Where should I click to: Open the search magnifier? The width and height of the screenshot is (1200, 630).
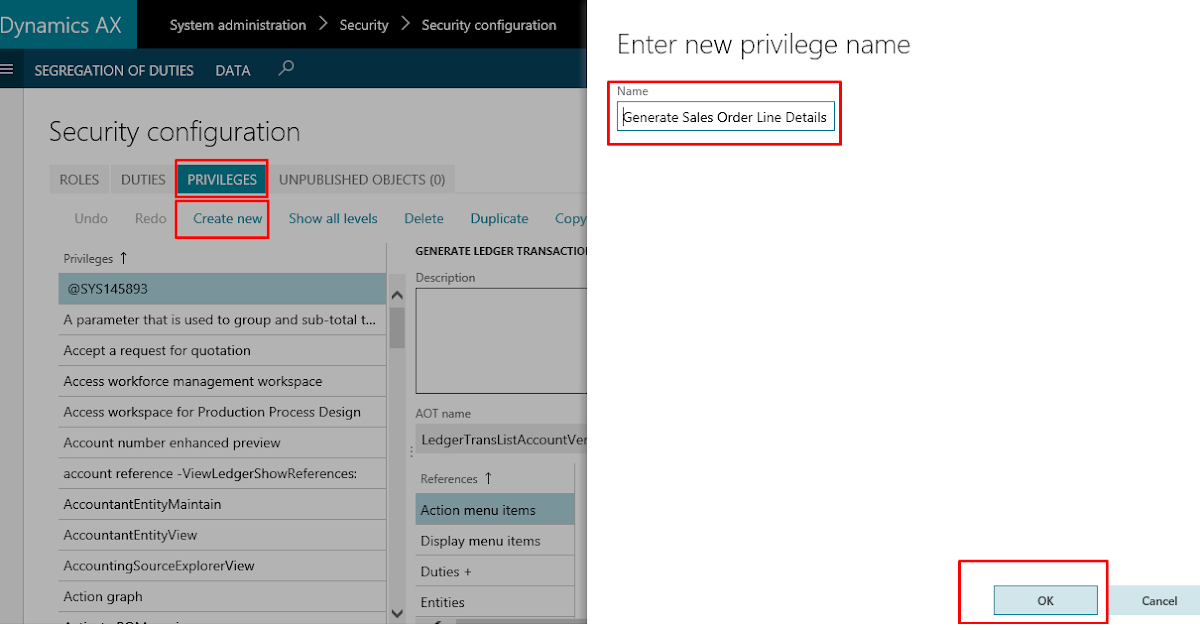click(286, 69)
